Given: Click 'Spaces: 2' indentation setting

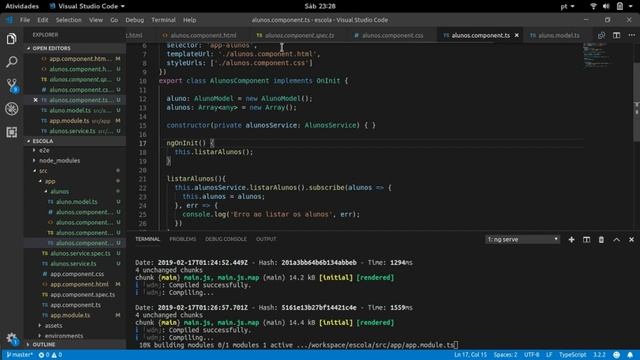Looking at the screenshot, I should pyautogui.click(x=505, y=355).
